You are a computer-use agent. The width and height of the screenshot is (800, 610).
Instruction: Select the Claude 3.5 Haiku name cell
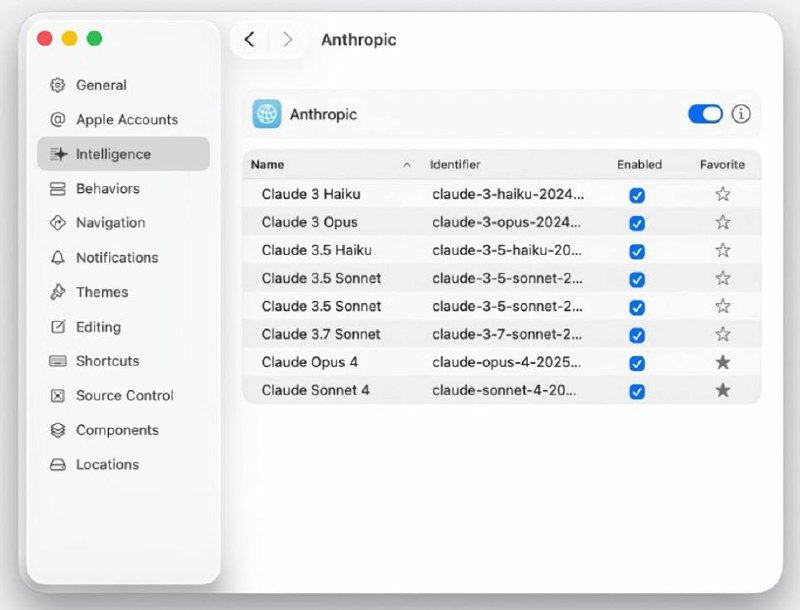[x=317, y=250]
